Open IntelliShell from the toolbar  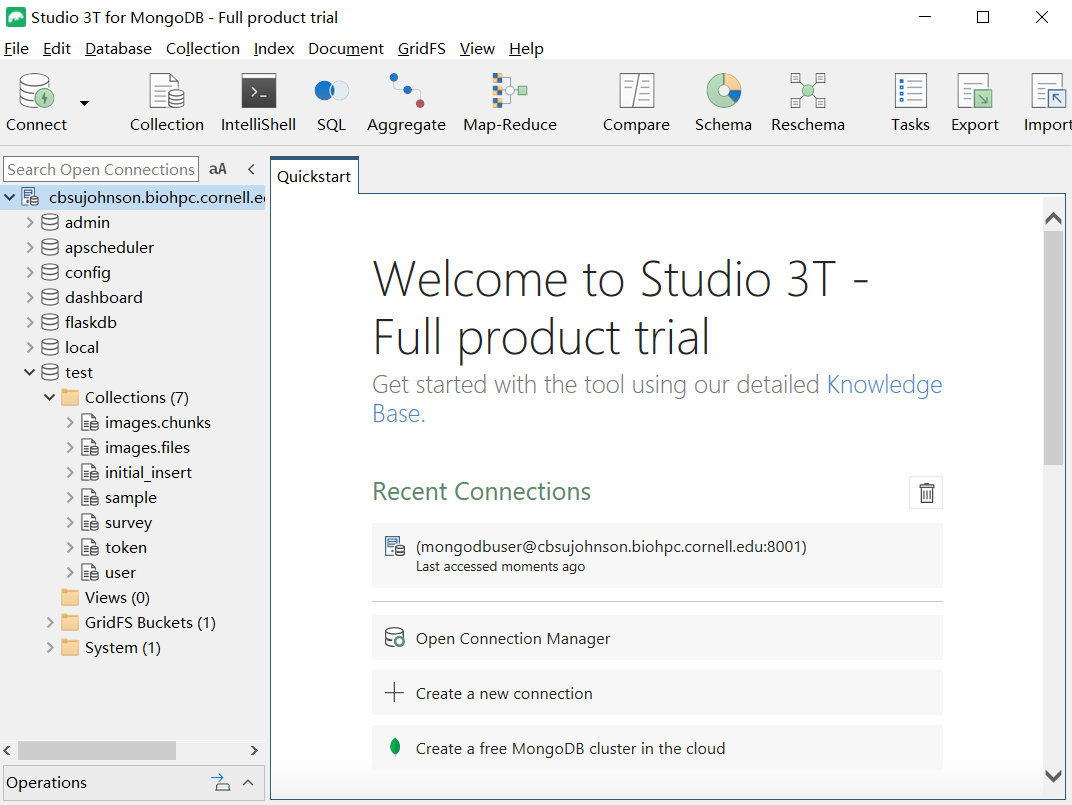[x=258, y=103]
